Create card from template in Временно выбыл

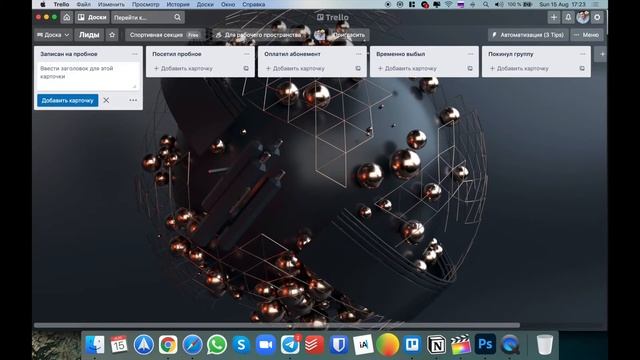tap(470, 69)
